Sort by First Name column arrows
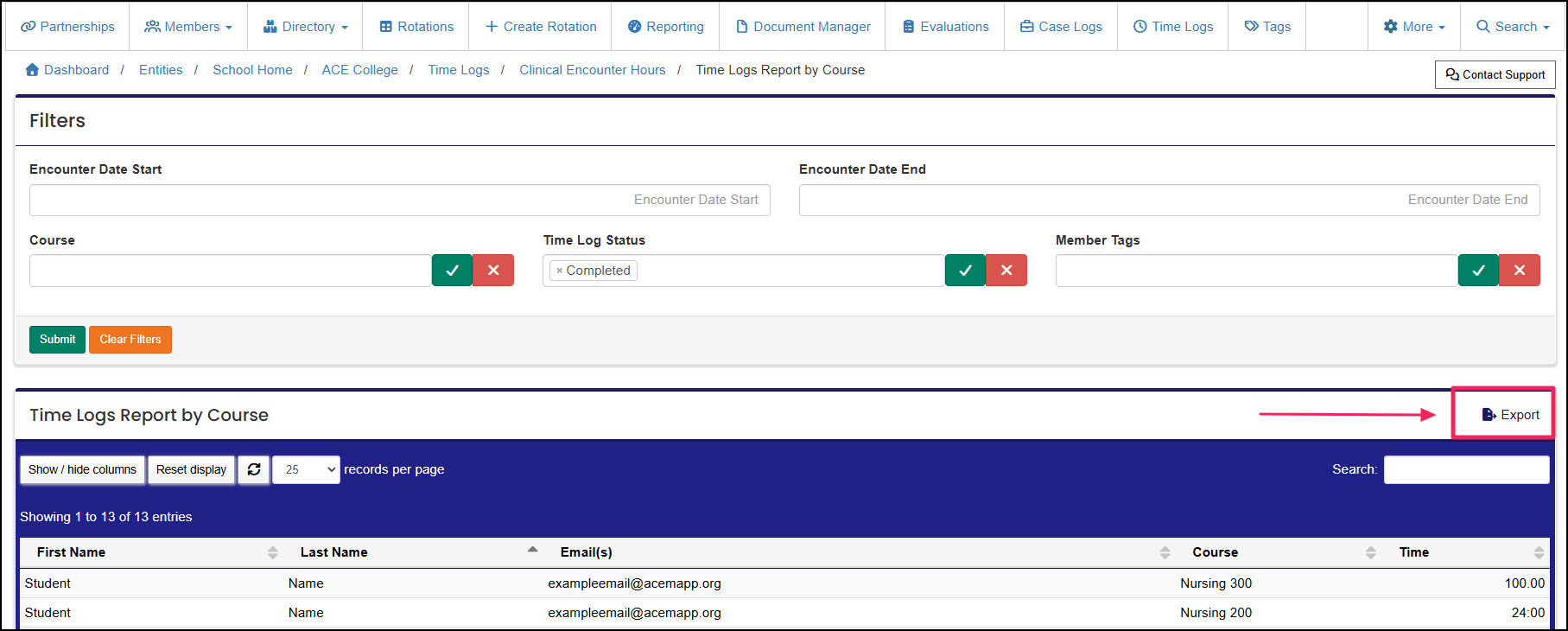 [x=273, y=552]
